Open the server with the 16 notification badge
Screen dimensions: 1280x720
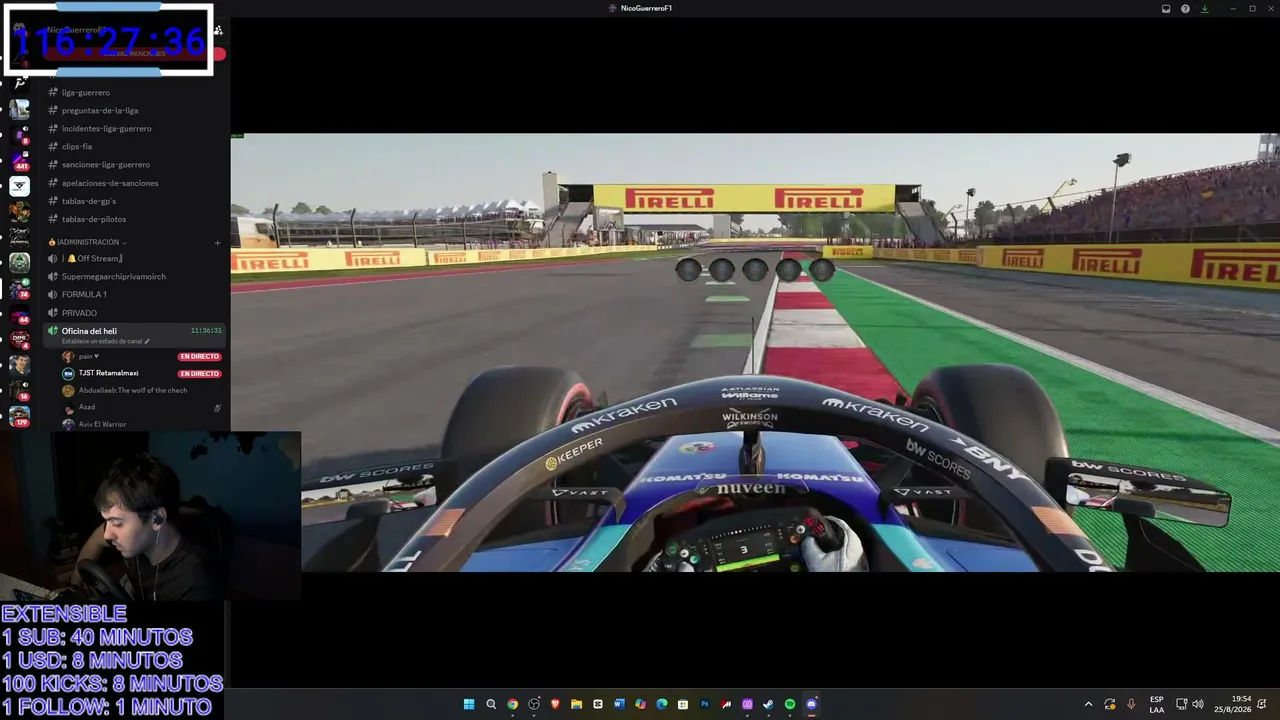pyautogui.click(x=19, y=391)
